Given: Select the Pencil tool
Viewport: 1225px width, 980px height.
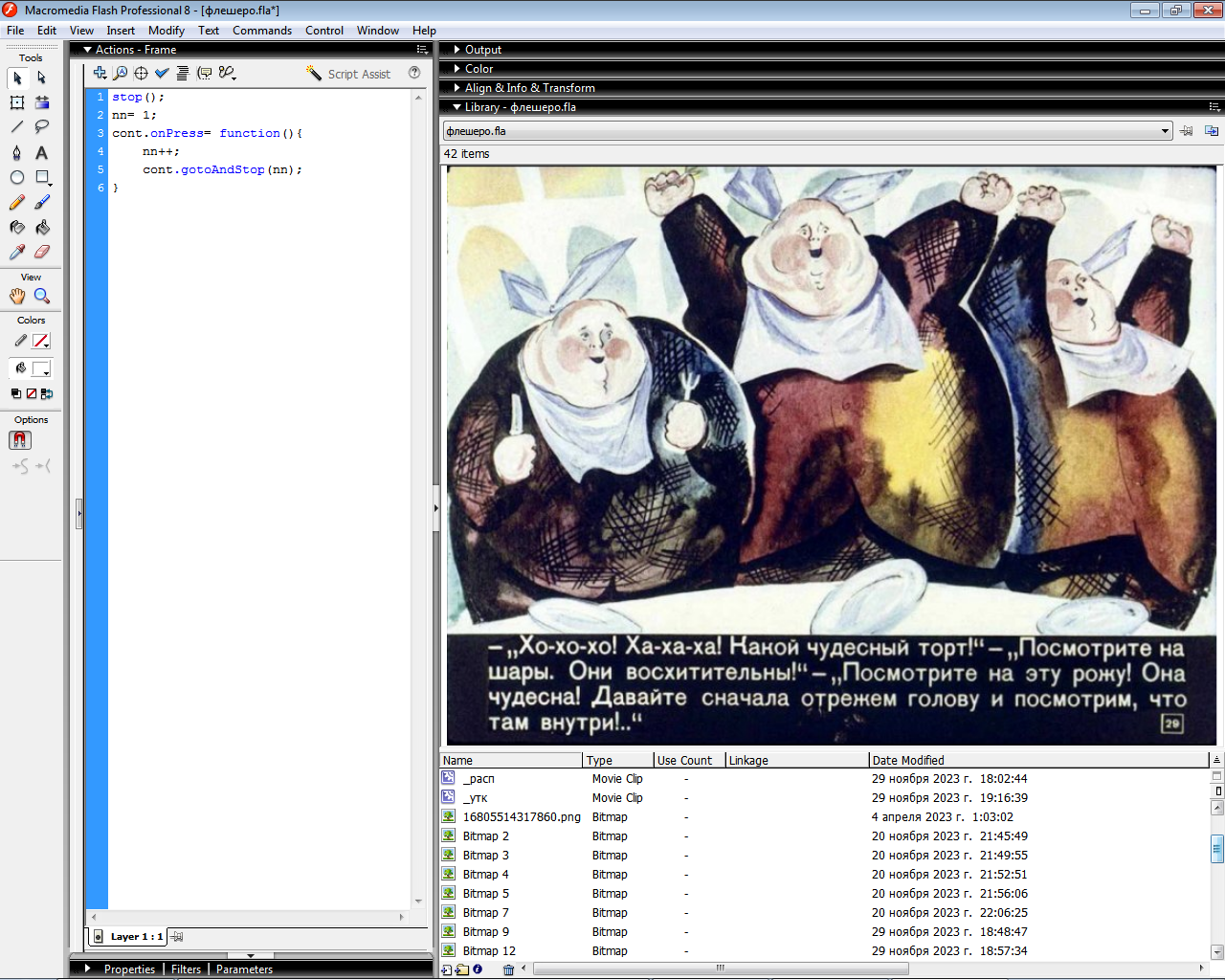Looking at the screenshot, I should (17, 202).
